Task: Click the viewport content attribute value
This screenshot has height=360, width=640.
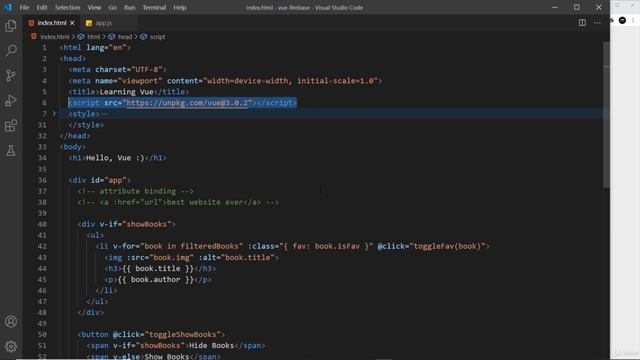Action: 290,81
